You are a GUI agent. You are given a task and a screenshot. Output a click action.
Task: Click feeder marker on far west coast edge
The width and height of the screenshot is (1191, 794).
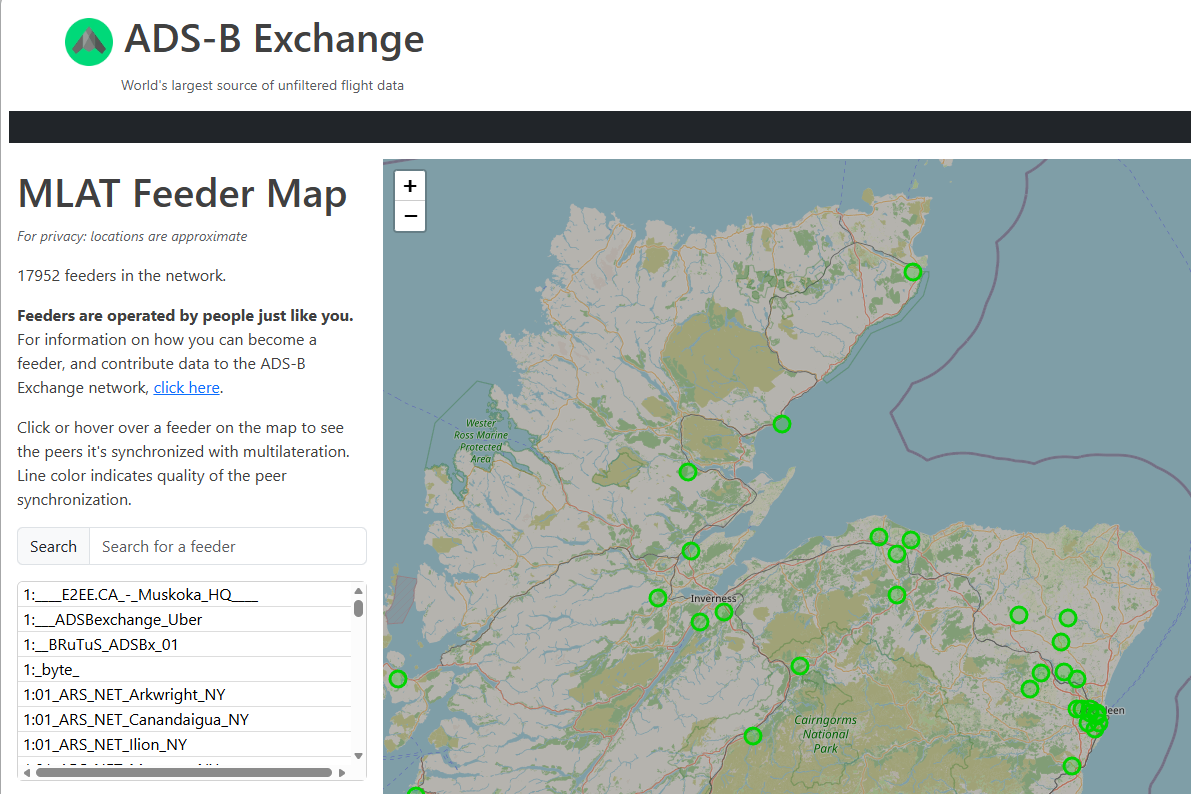pos(398,679)
